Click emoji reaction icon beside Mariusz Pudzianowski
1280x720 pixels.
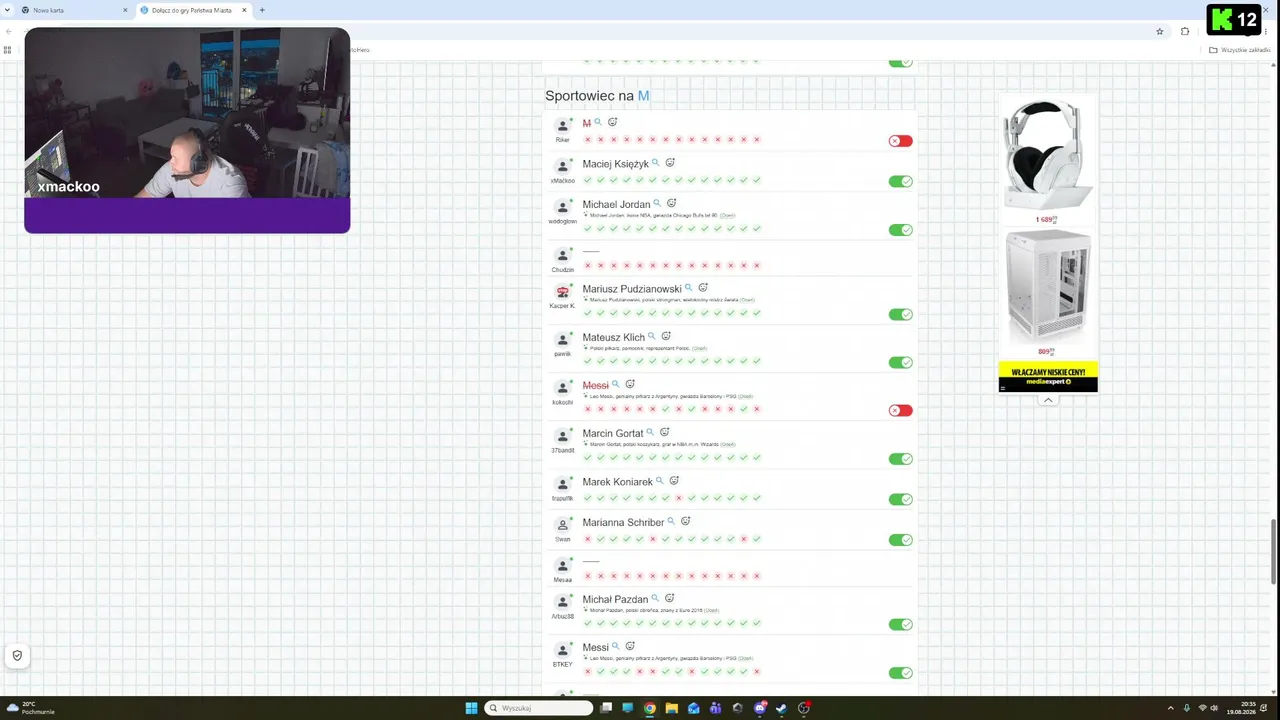pos(703,288)
